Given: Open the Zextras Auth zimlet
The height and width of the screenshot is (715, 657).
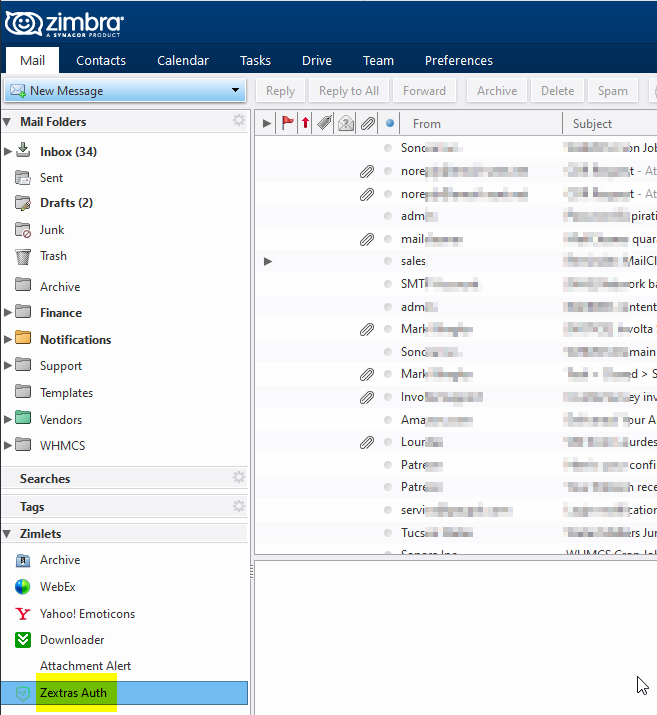Looking at the screenshot, I should tap(124, 693).
